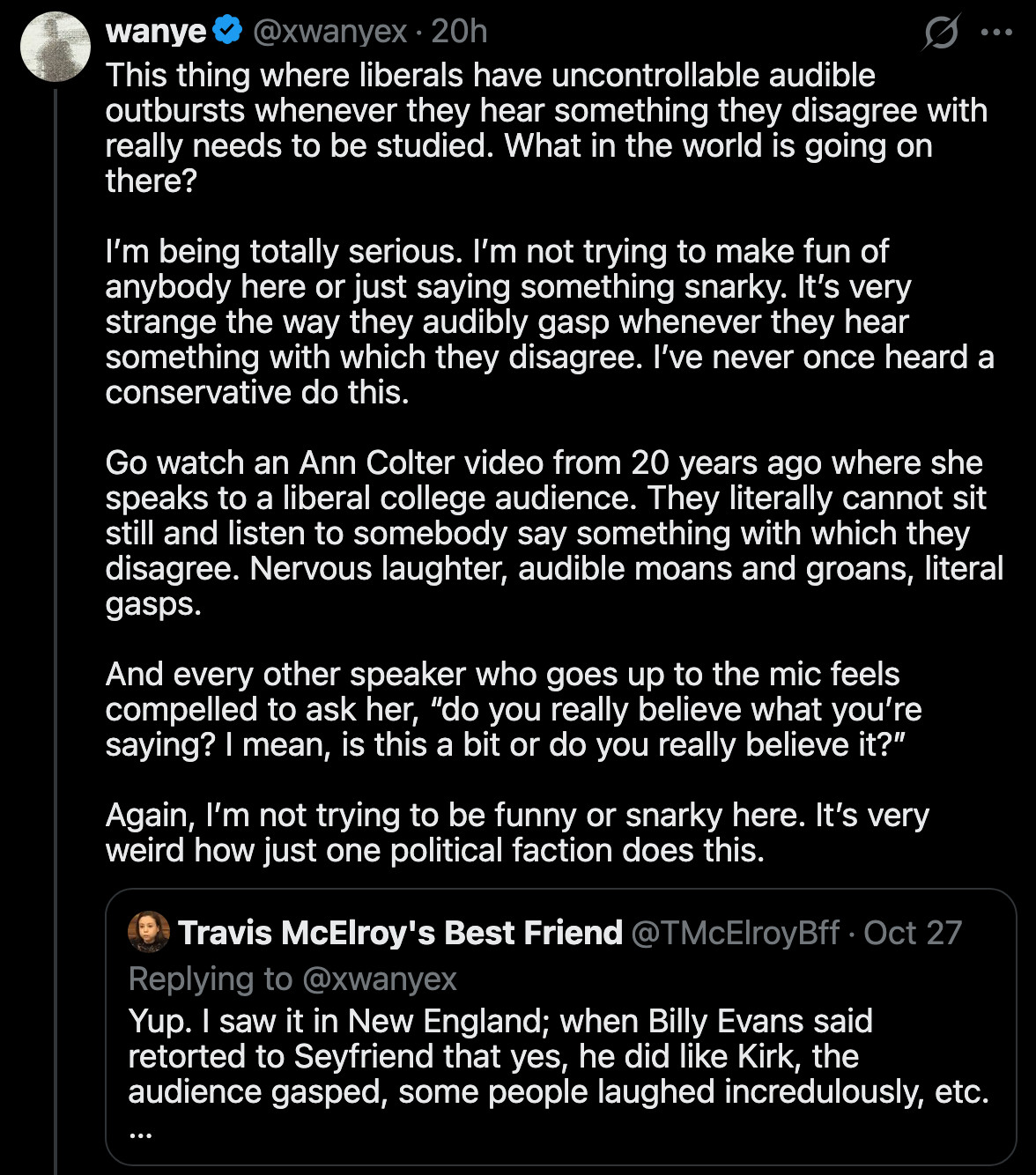1036x1175 pixels.
Task: Visit the @TMcElroyBff handle
Action: pos(736,933)
